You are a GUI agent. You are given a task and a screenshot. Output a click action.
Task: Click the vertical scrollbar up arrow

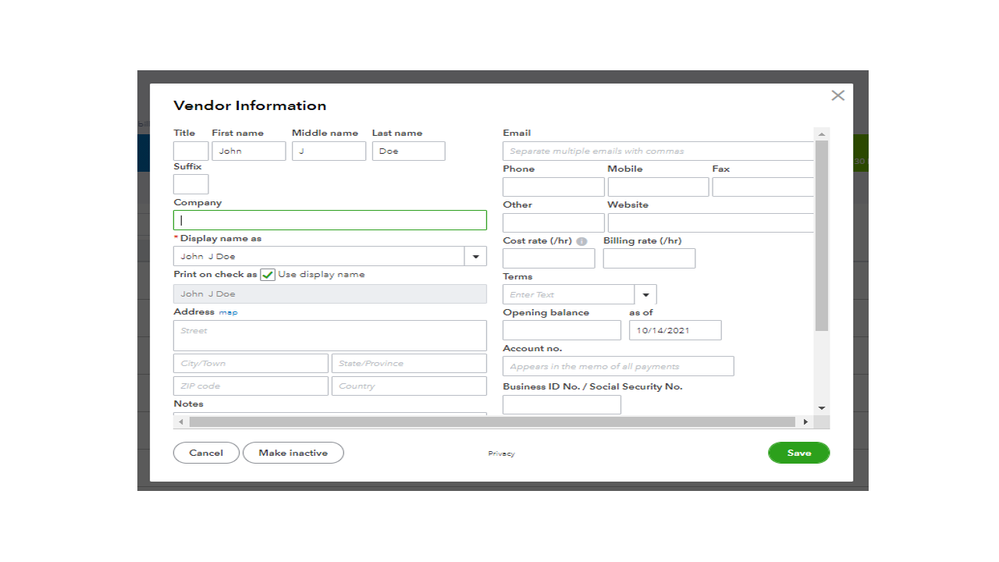click(822, 134)
